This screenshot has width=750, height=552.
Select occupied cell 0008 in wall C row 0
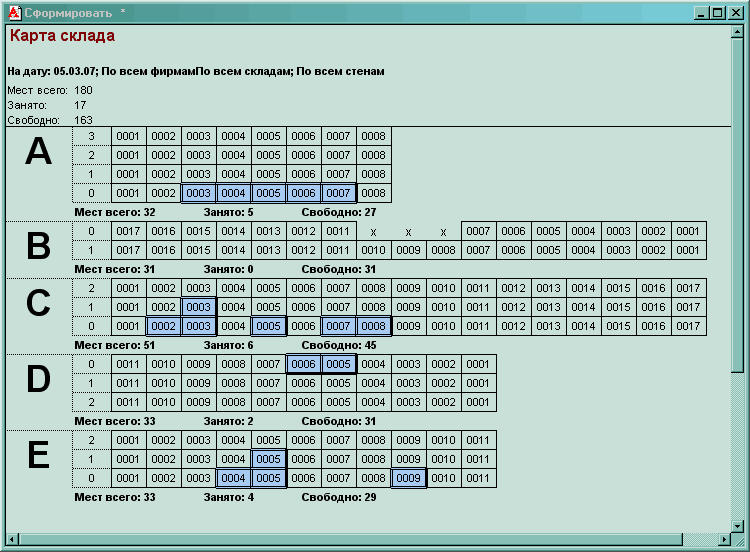pyautogui.click(x=374, y=326)
